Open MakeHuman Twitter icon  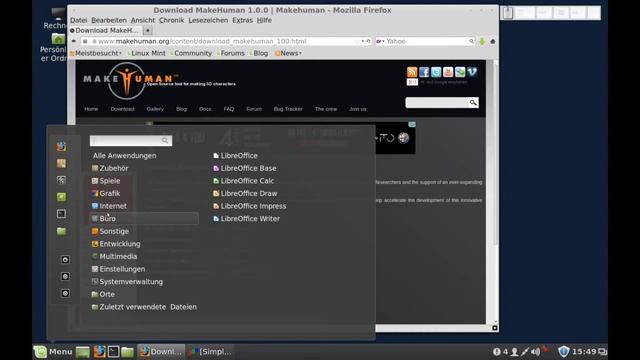click(436, 72)
